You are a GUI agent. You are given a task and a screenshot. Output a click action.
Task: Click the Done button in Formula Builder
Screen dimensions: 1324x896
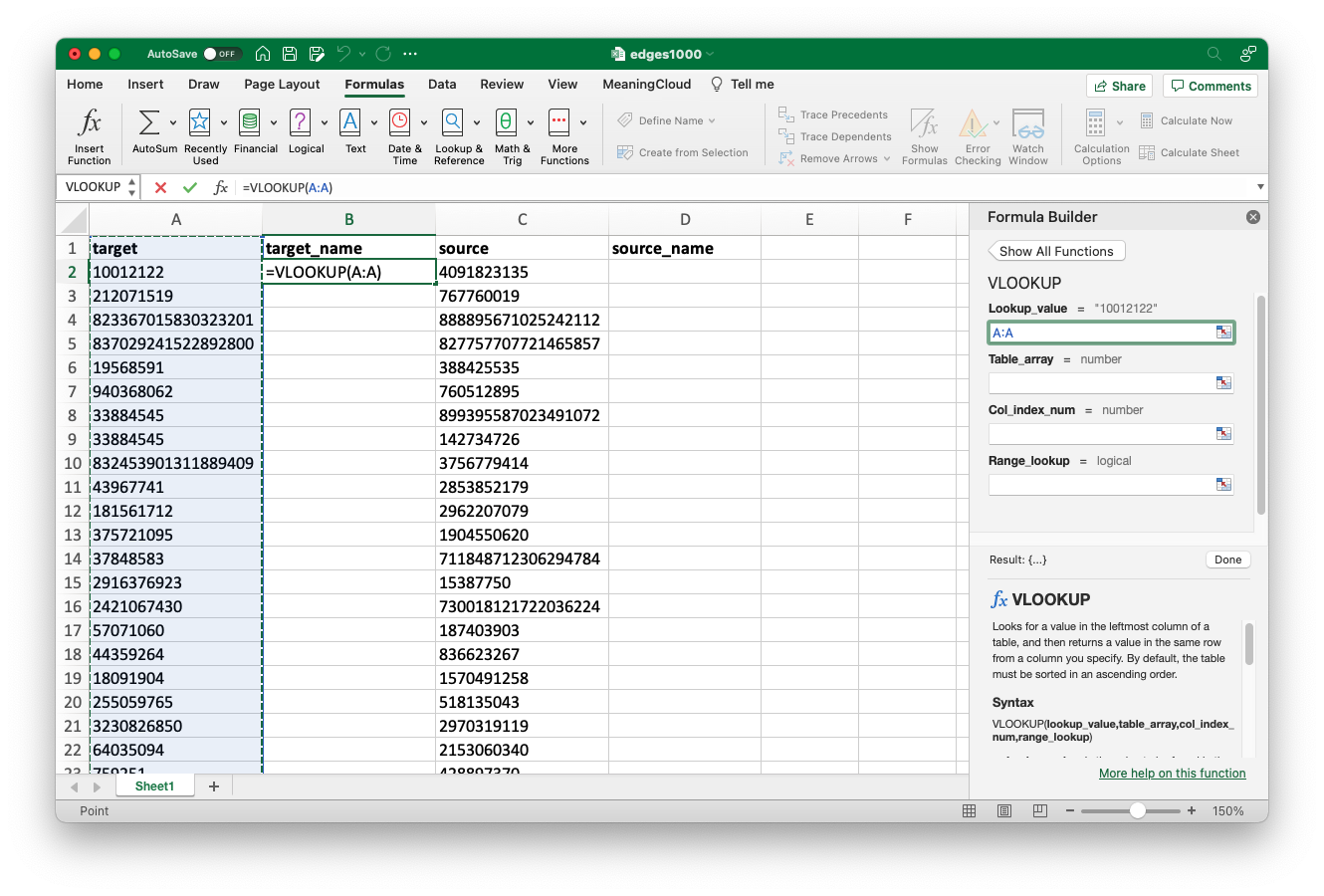coord(1227,559)
